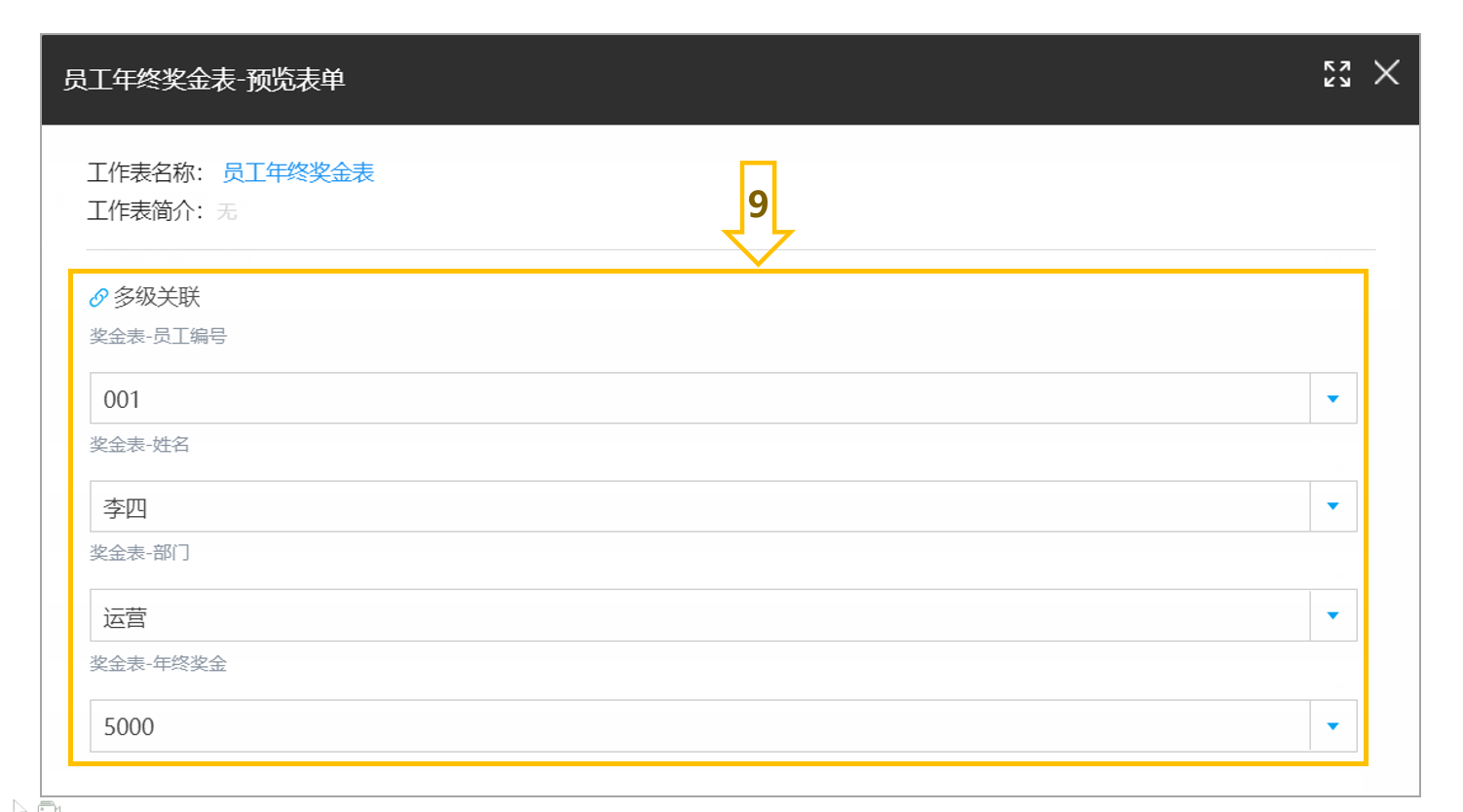
Task: Expand the 员工编号 dropdown arrow showing 001
Action: pyautogui.click(x=1332, y=398)
